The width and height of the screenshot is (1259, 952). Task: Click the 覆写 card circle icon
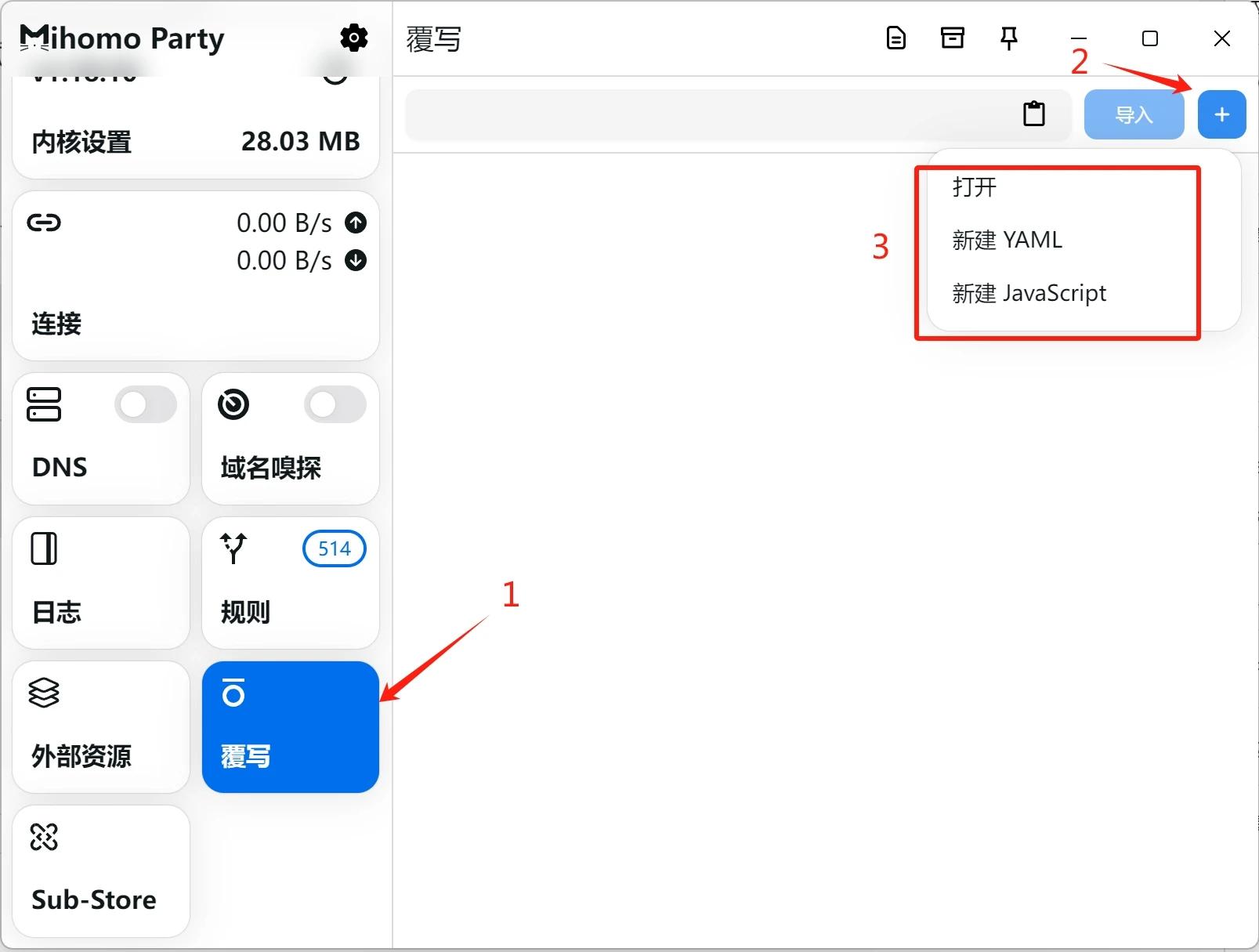[x=233, y=693]
